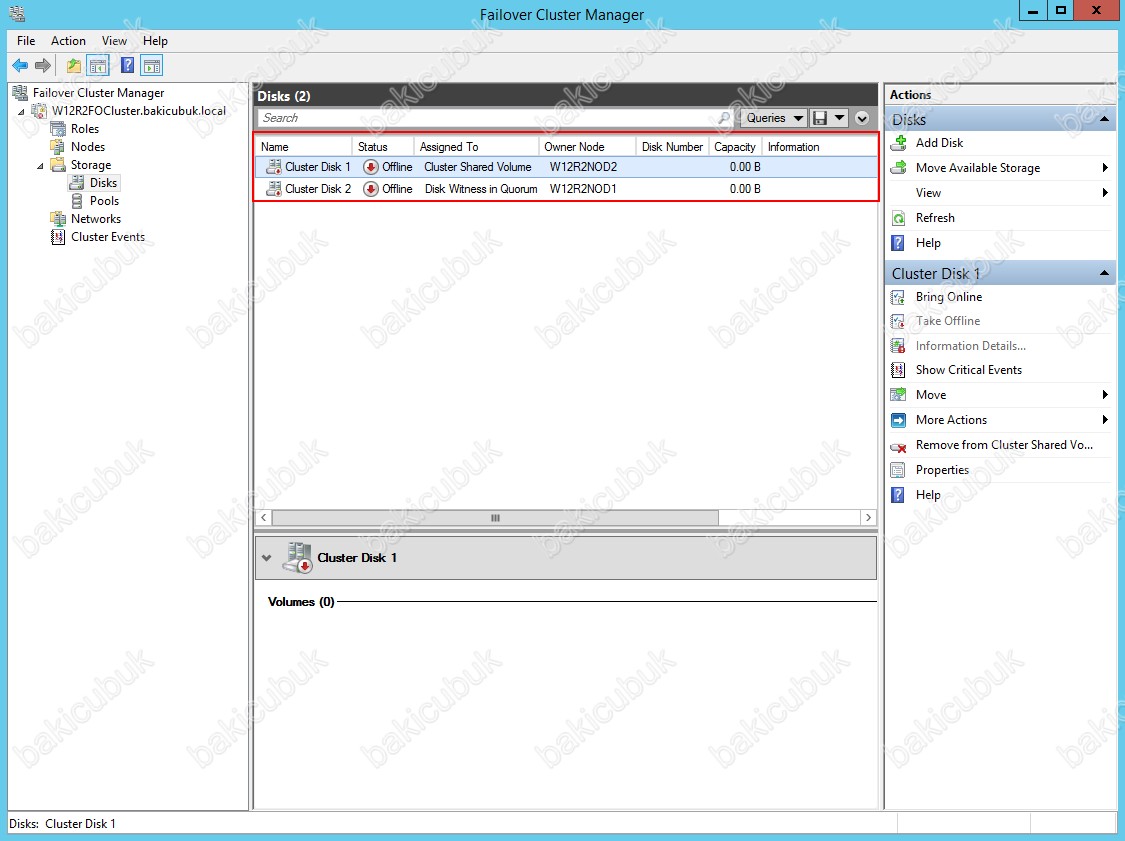
Task: Click the Refresh icon in Actions pane
Action: point(898,218)
